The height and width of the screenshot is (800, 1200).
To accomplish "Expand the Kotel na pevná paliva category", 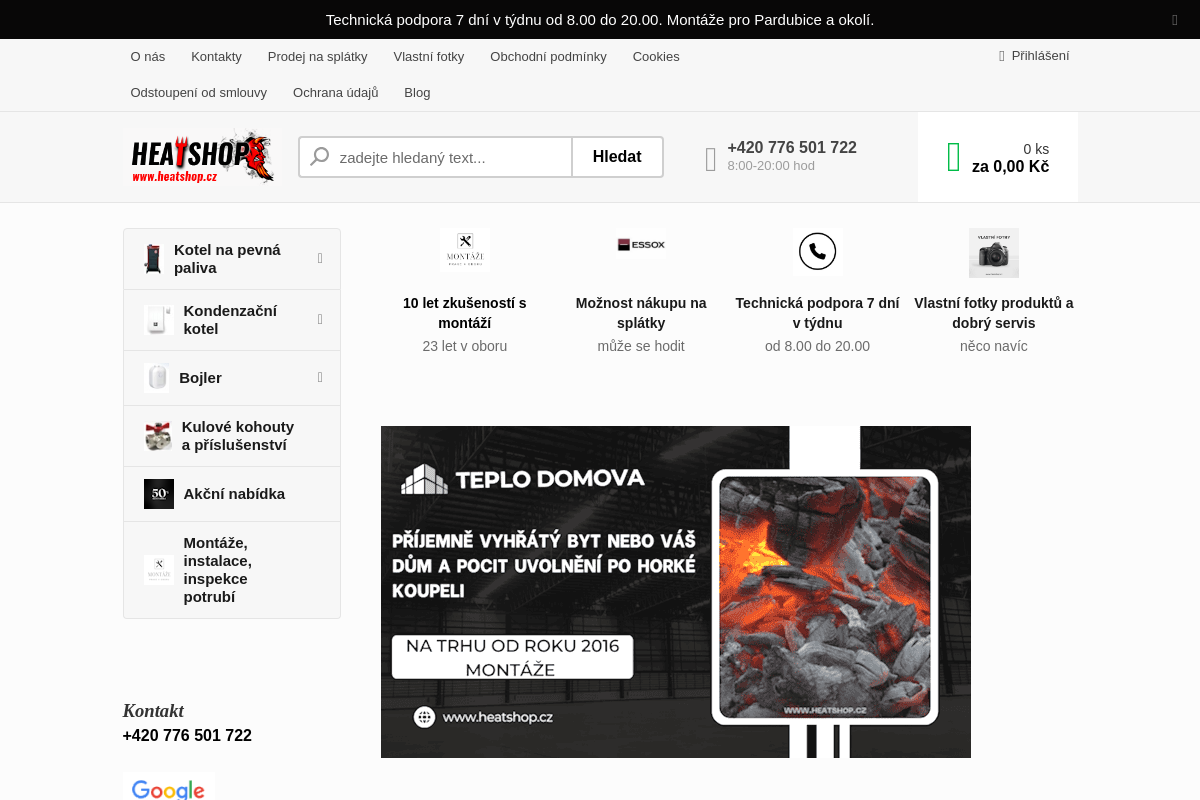I will [320, 258].
